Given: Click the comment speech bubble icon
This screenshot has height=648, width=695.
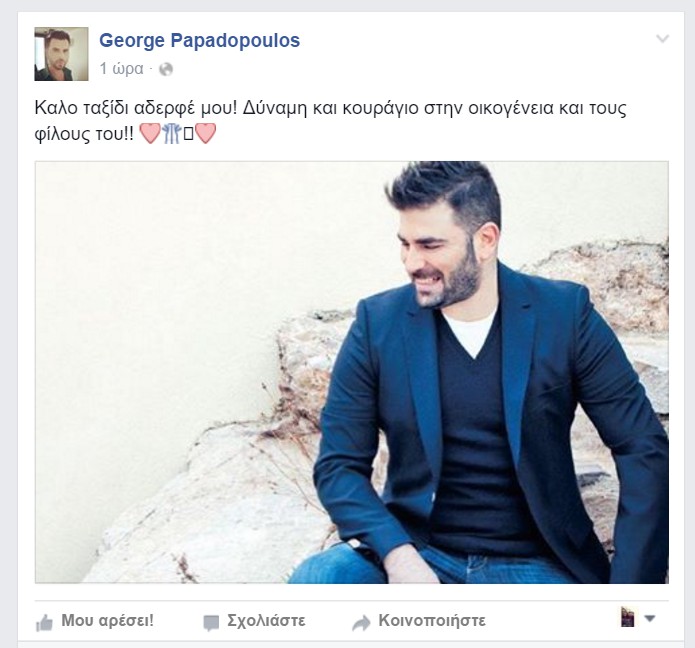Looking at the screenshot, I should click(x=211, y=623).
